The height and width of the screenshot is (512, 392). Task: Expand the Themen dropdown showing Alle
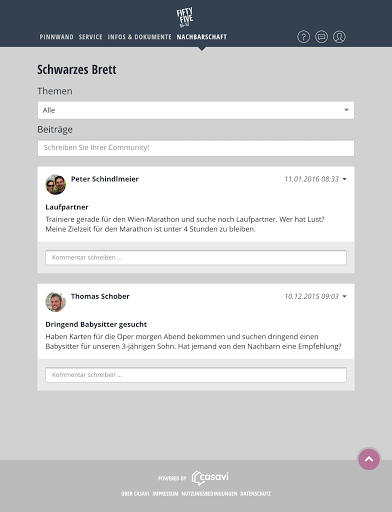(196, 110)
